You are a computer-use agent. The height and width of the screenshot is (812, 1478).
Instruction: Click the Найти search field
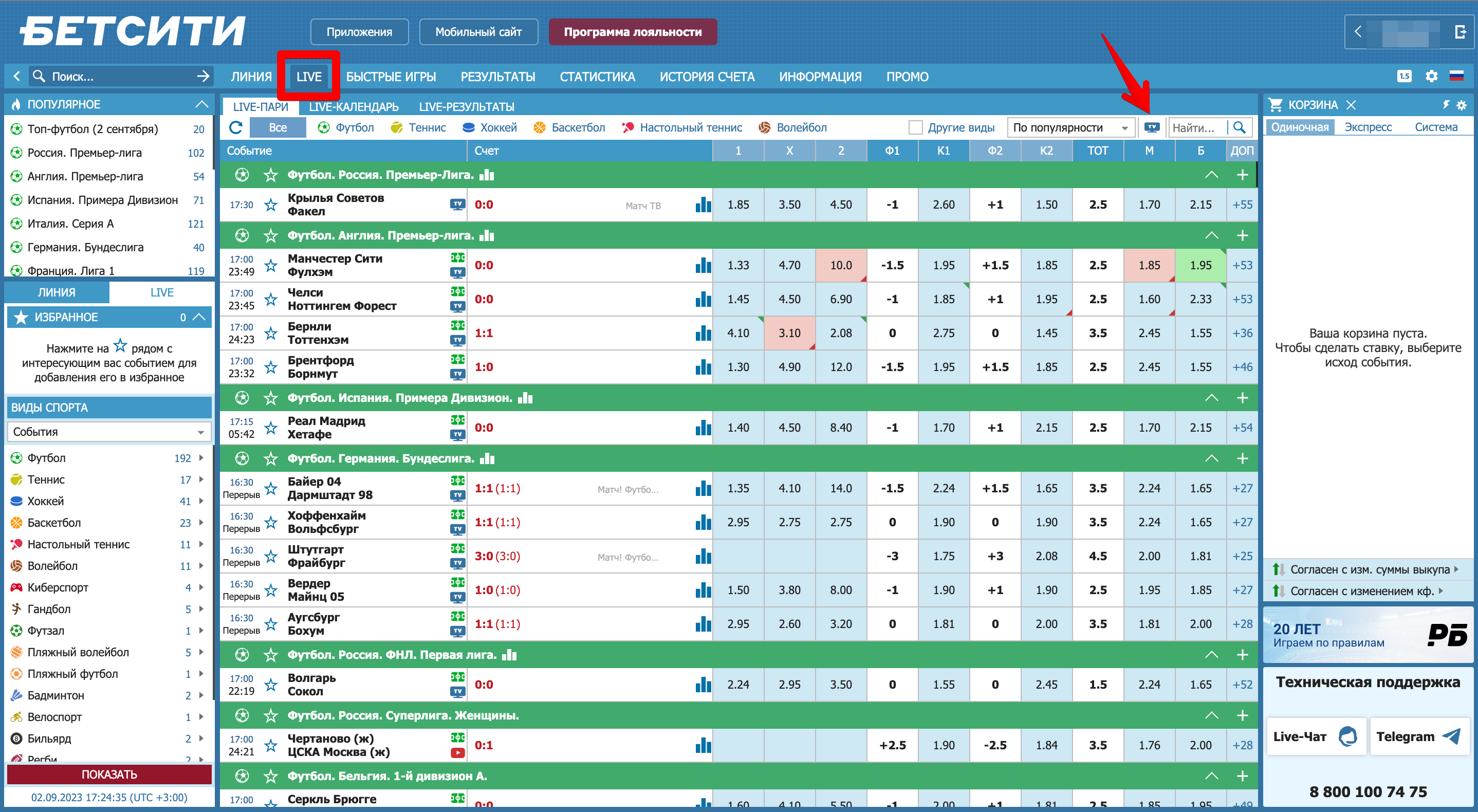pos(1197,127)
